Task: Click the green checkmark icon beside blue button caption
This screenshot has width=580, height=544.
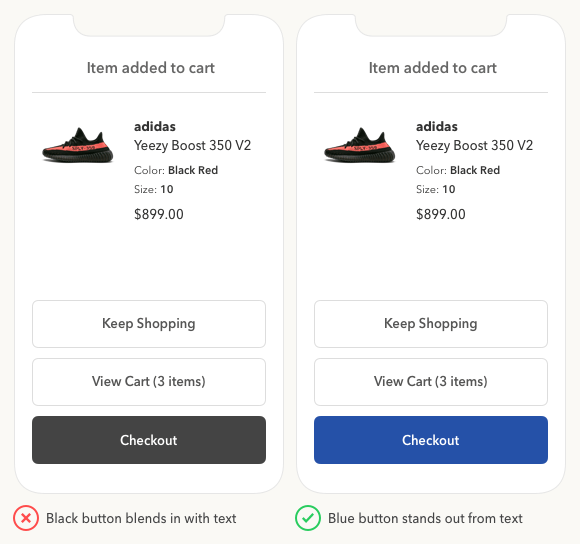Action: click(308, 518)
